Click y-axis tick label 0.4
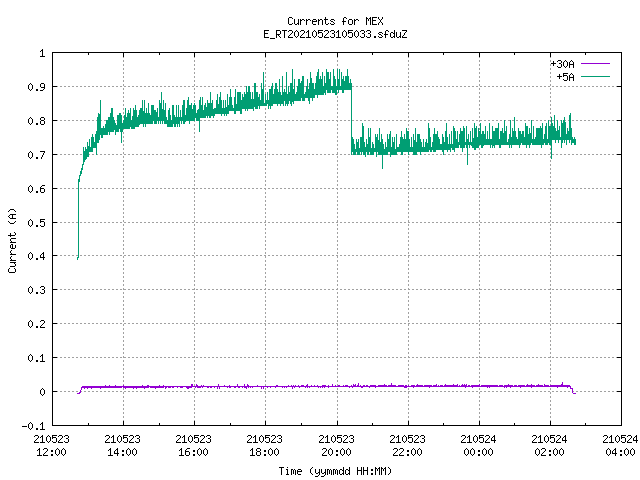 tap(36, 256)
